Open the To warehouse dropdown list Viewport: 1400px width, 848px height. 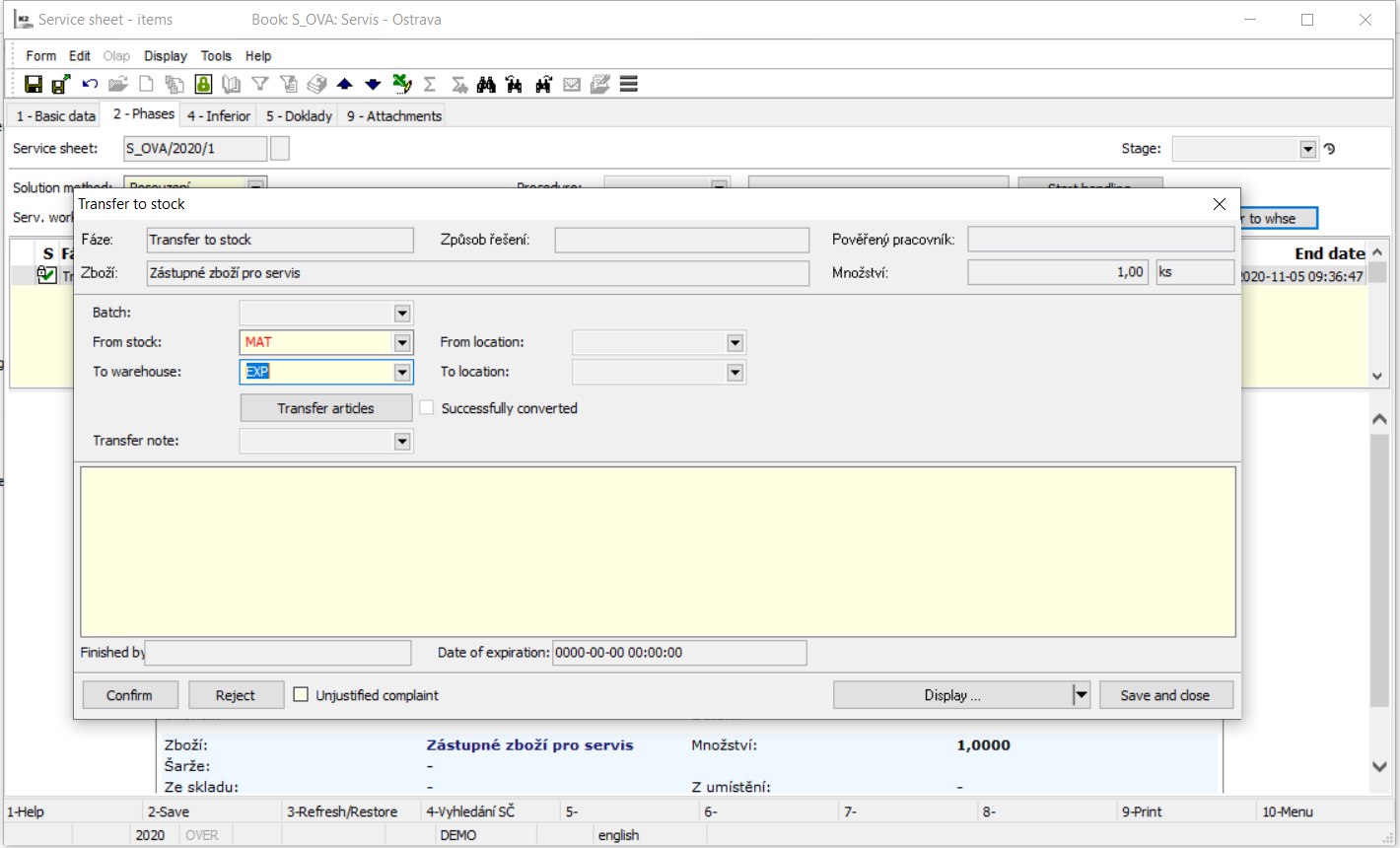[x=402, y=373]
